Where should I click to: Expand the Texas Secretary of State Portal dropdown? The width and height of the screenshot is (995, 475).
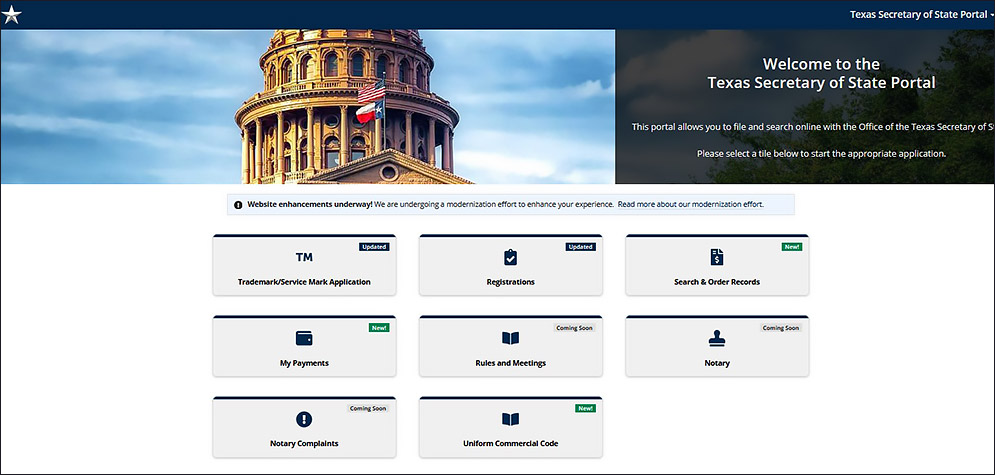point(920,14)
